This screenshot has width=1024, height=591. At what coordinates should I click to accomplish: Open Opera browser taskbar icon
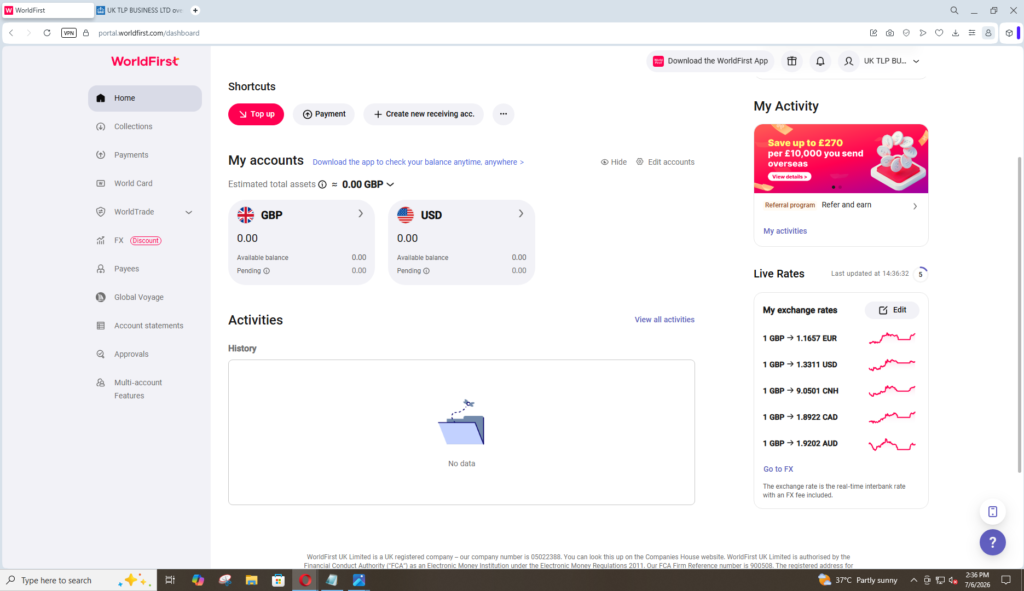coord(305,580)
